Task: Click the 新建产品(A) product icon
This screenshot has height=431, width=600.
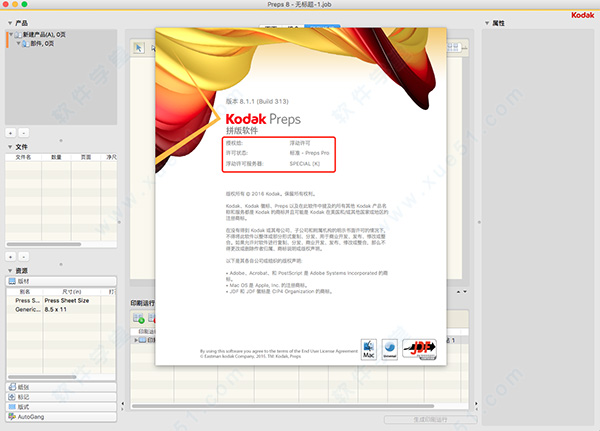Action: click(x=18, y=35)
